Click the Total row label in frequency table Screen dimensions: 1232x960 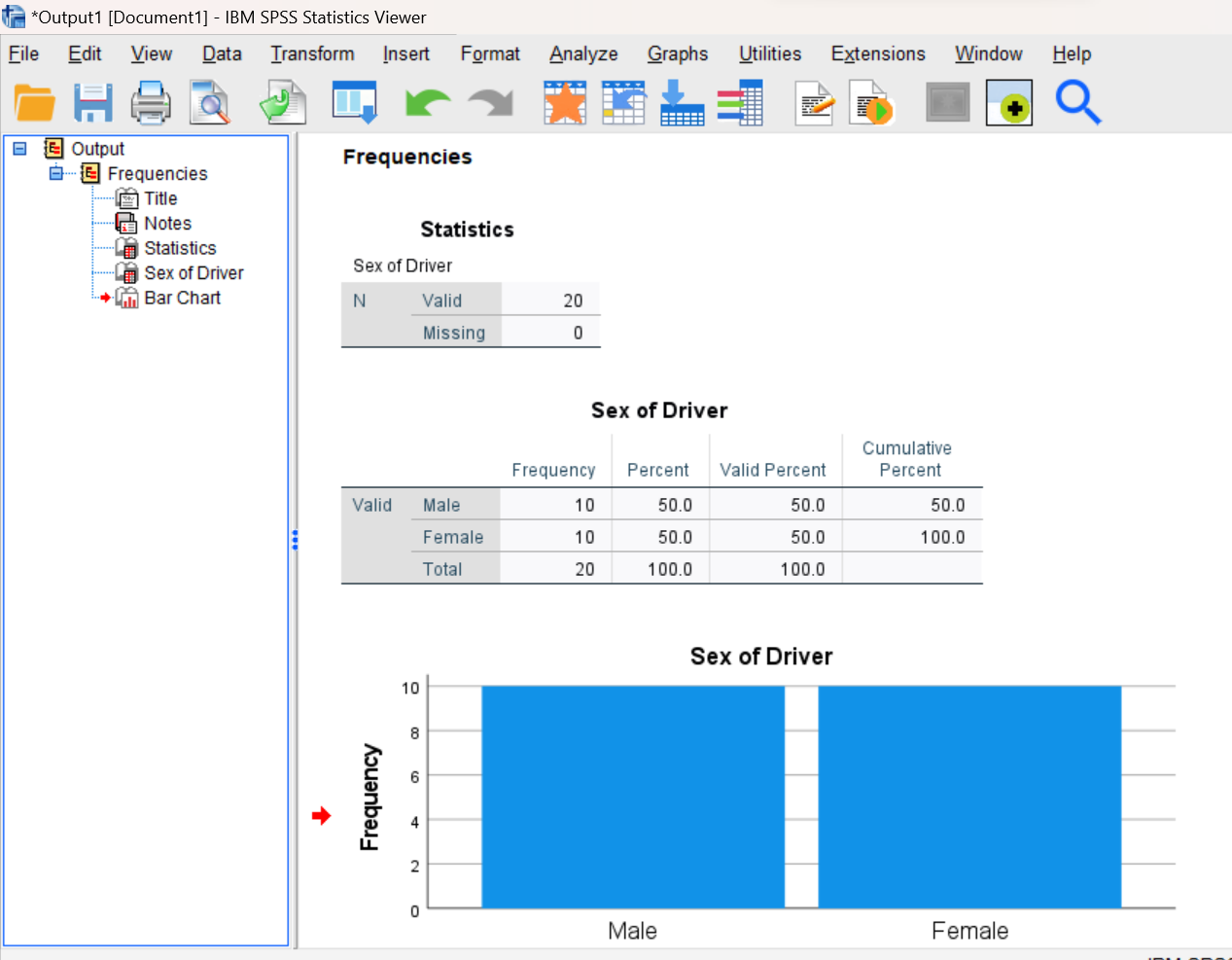click(442, 569)
